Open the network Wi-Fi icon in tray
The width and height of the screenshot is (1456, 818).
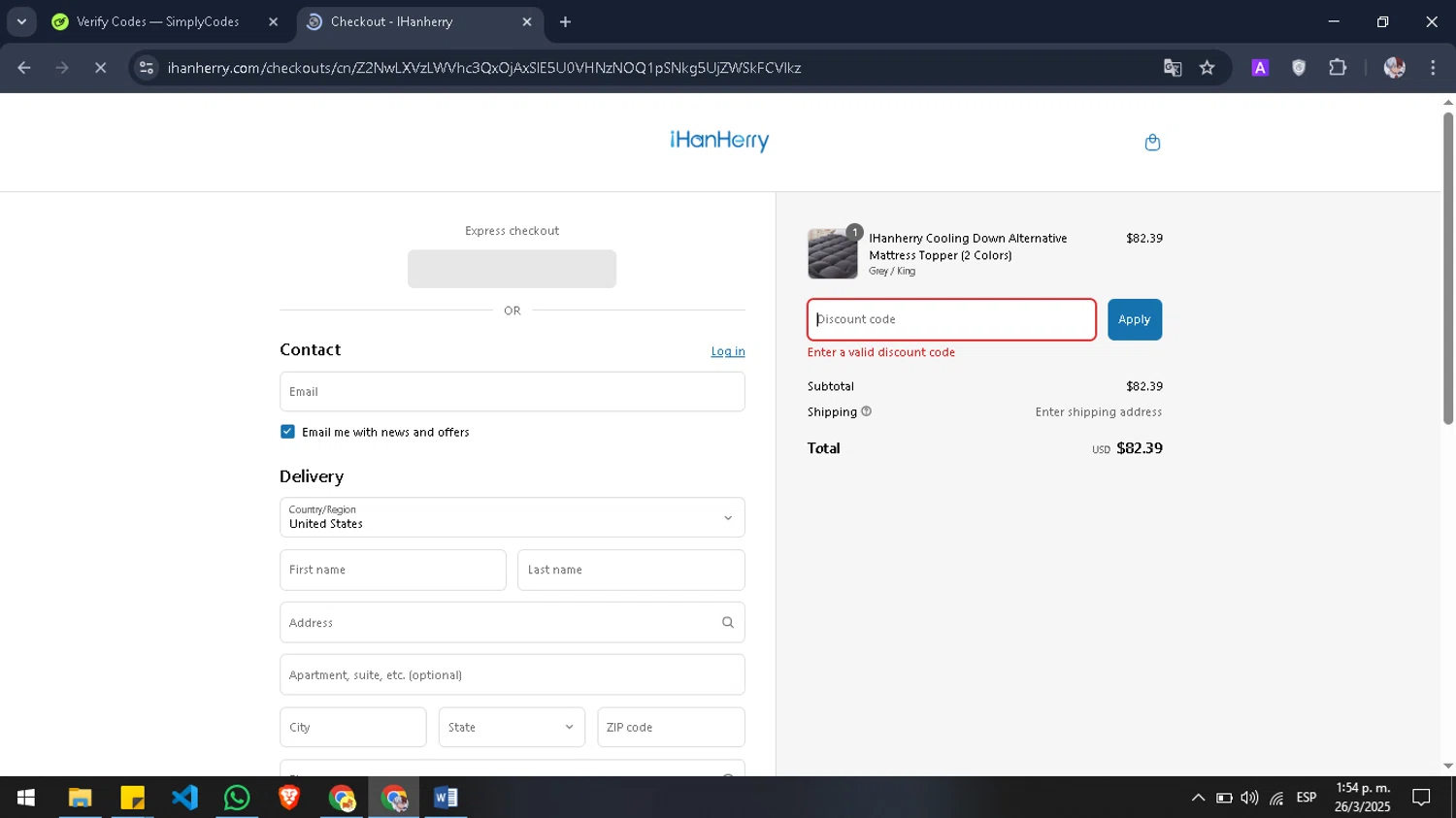pos(1276,799)
